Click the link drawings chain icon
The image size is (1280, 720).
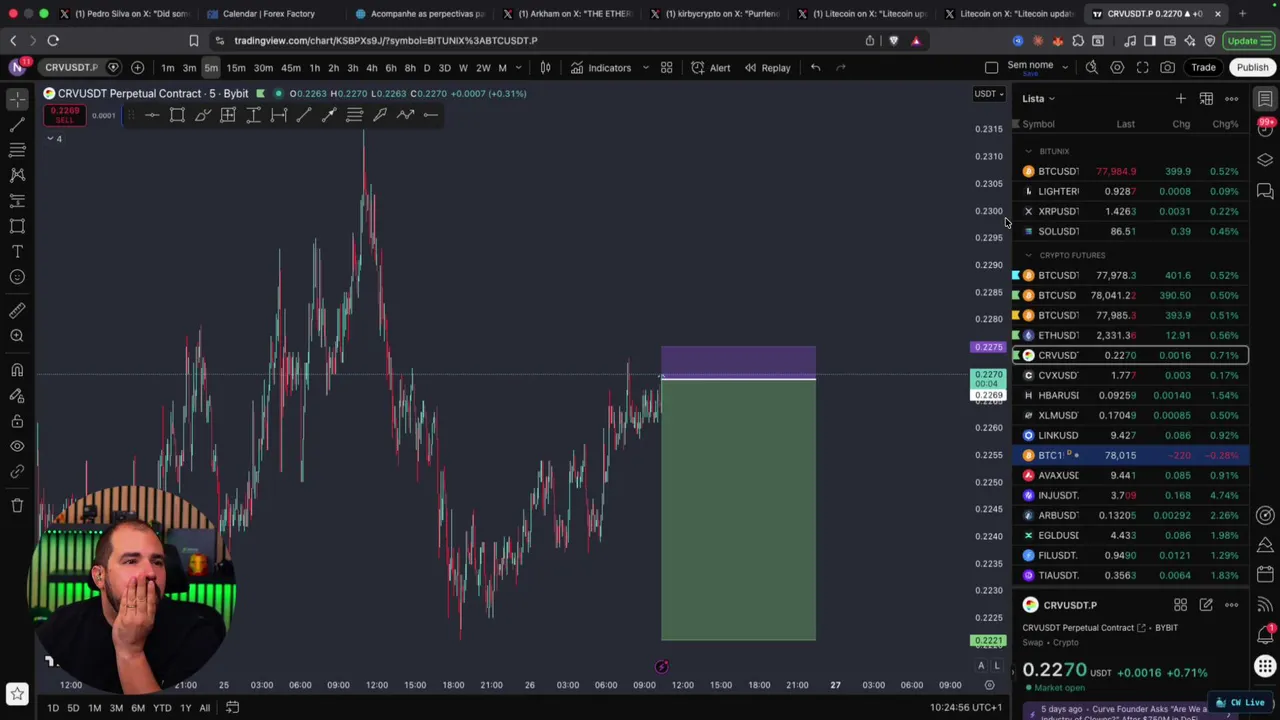click(17, 471)
